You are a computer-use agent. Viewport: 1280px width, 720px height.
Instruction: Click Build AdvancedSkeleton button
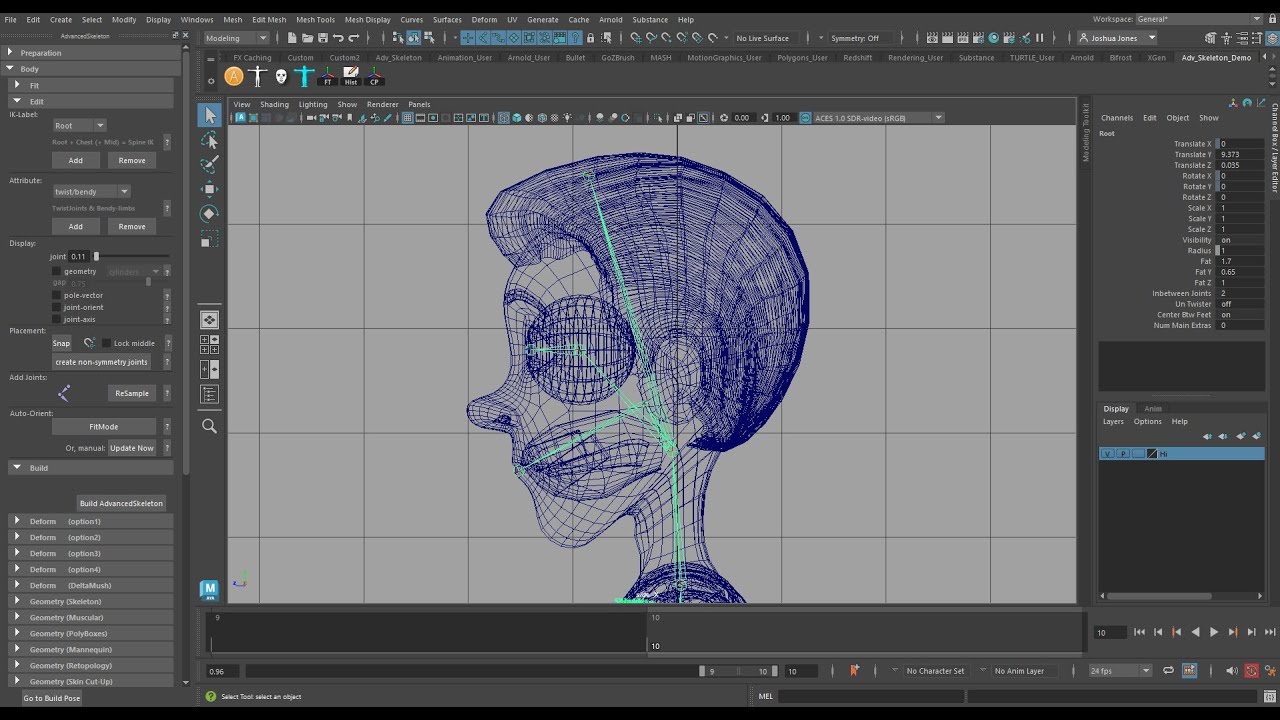click(x=121, y=503)
